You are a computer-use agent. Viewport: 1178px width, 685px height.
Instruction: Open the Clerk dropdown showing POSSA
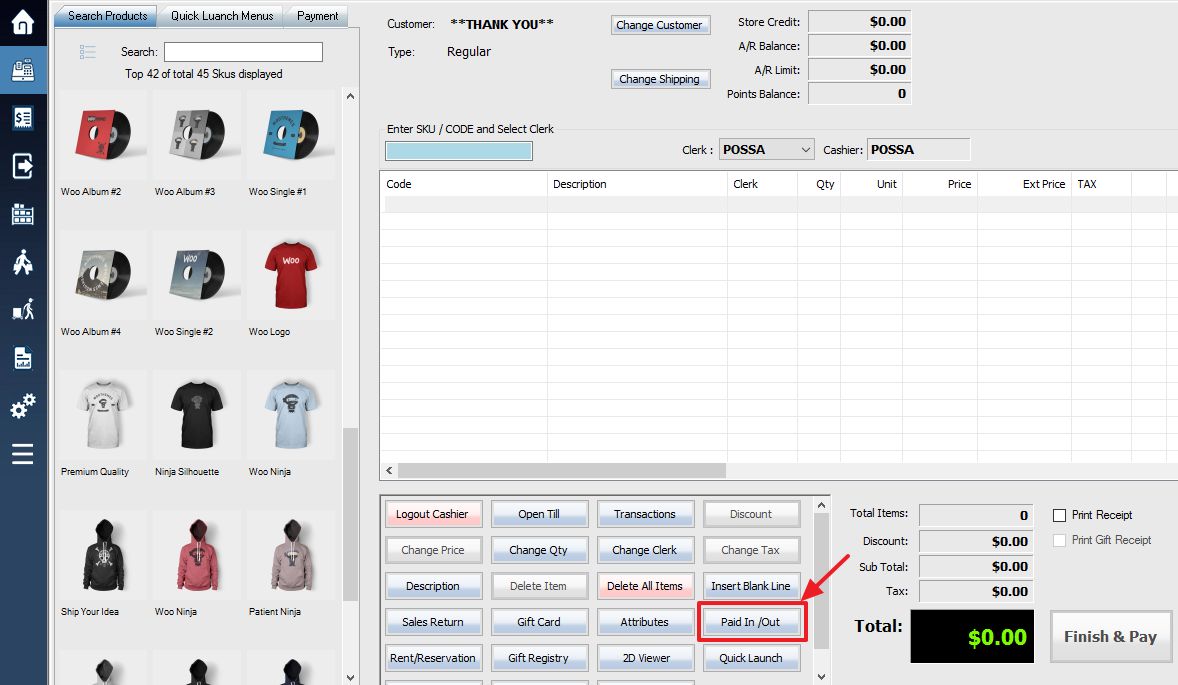(x=766, y=149)
